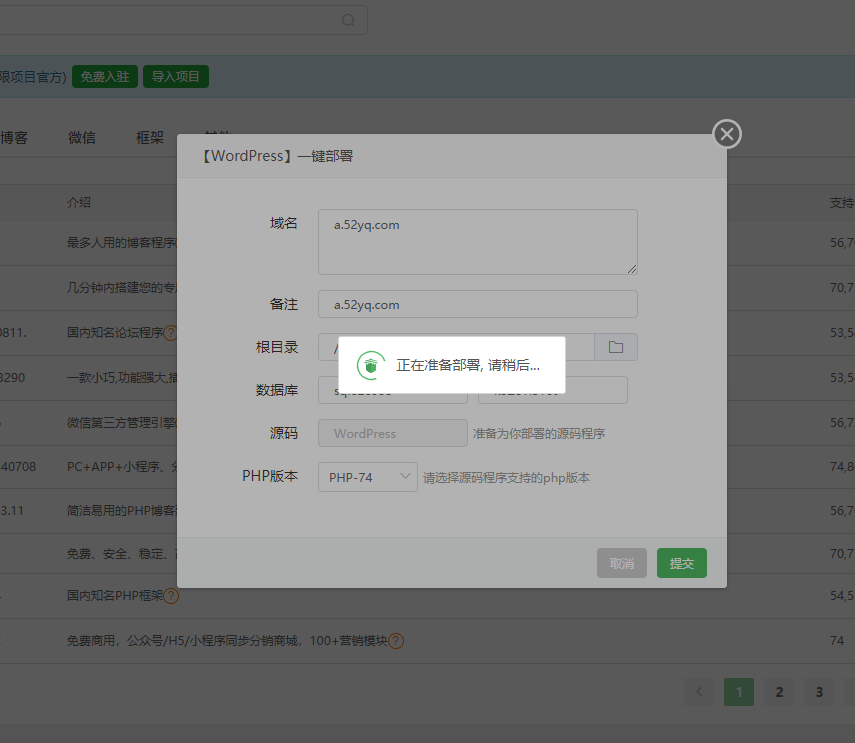
Task: Switch to the 框架 tab
Action: (x=150, y=137)
